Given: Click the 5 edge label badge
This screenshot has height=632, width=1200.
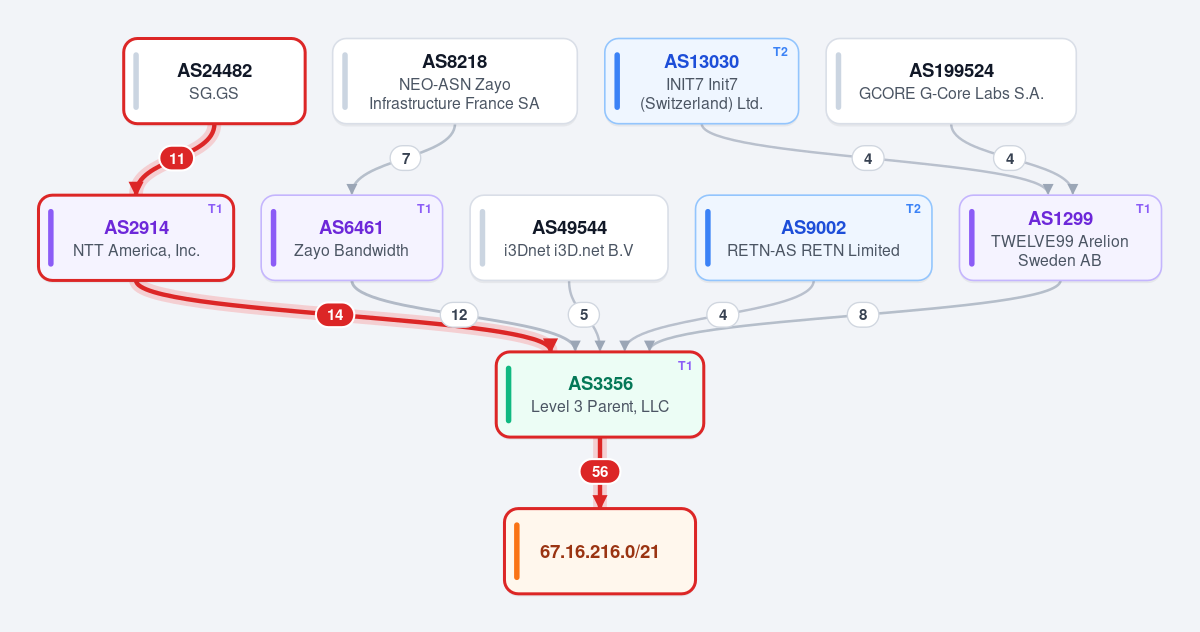Looking at the screenshot, I should click(583, 315).
